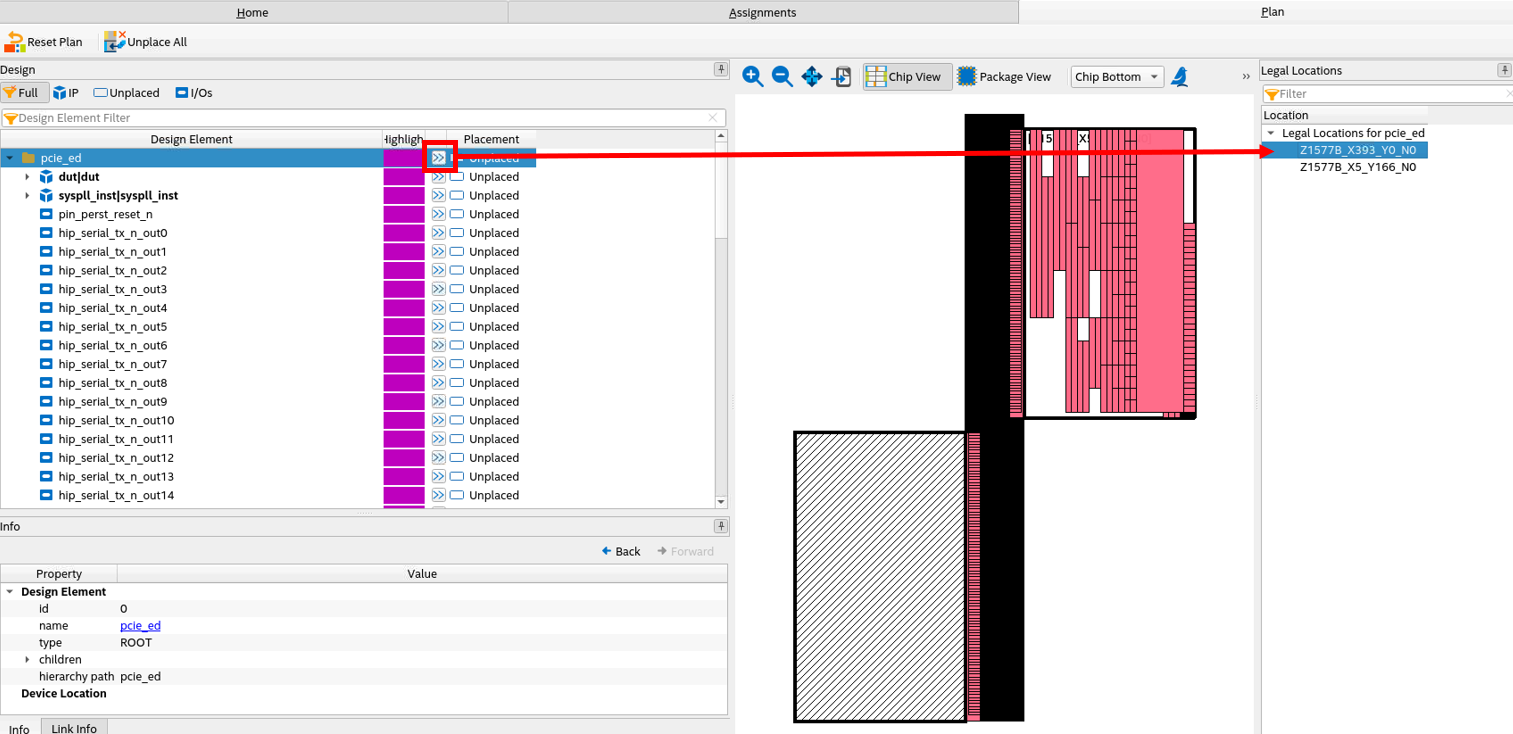Click the four-arrow pan tool icon
Viewport: 1513px width, 734px height.
[812, 77]
